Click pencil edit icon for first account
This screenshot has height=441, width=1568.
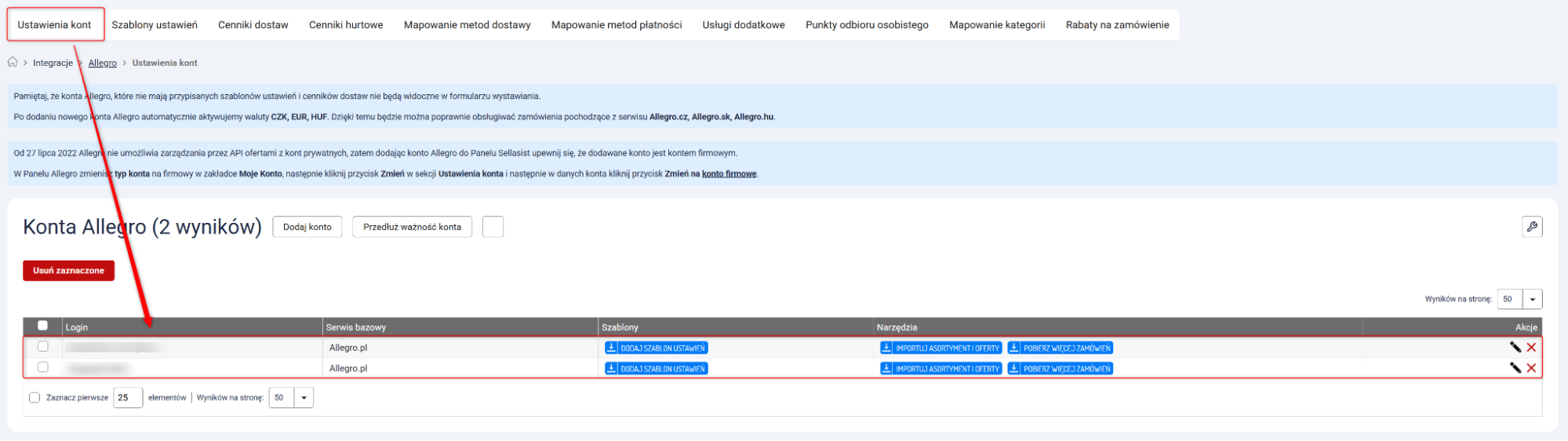tap(1515, 348)
